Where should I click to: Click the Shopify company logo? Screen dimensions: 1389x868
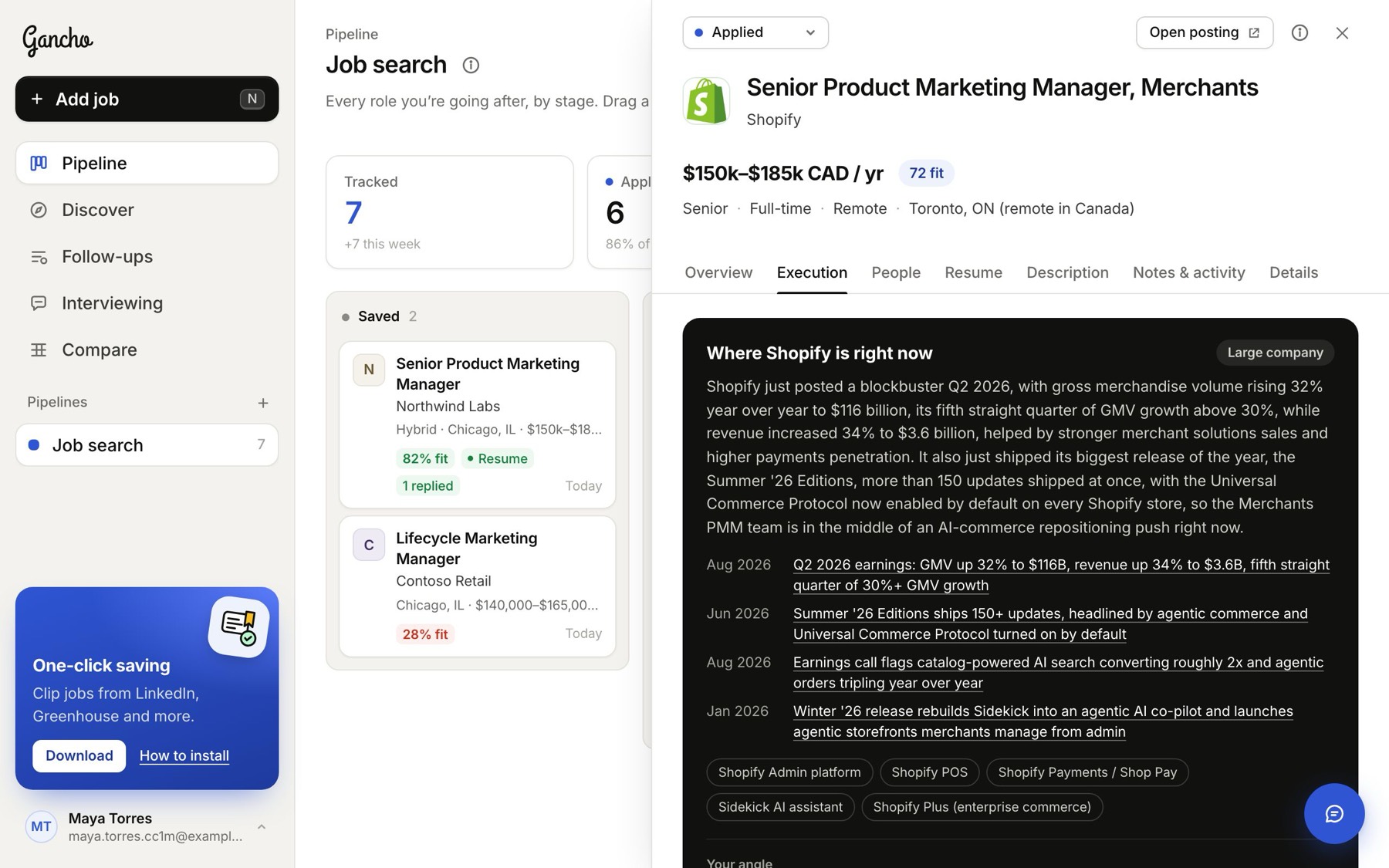pos(706,101)
